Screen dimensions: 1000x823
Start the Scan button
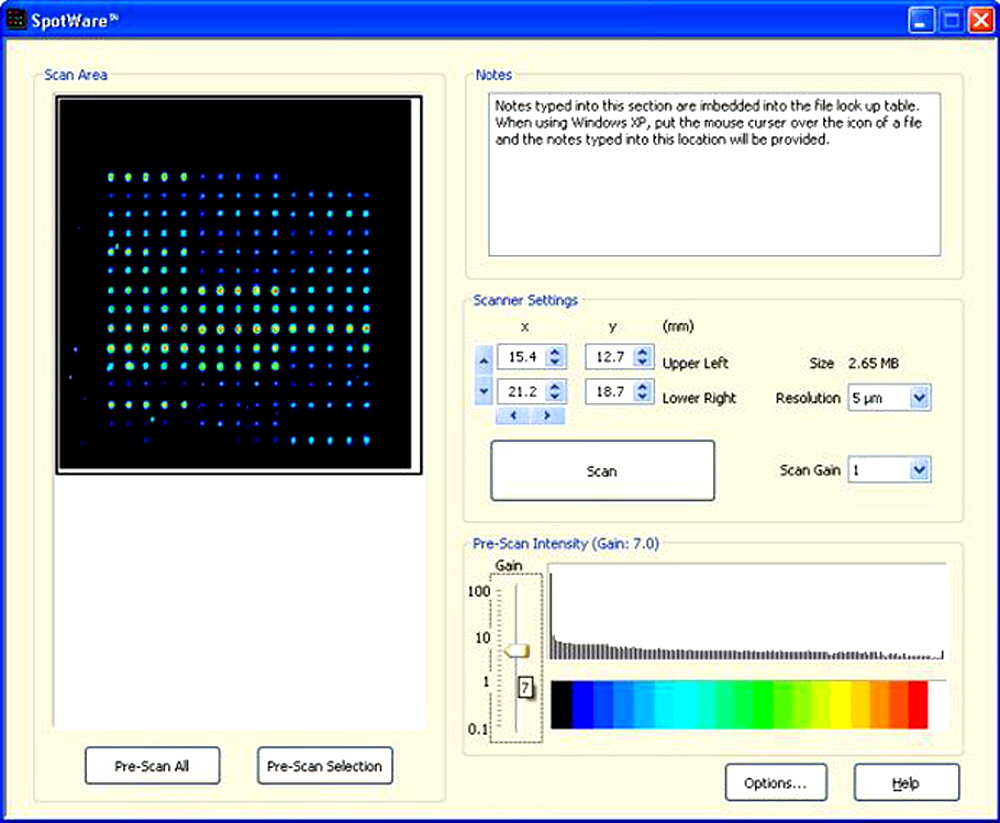pyautogui.click(x=602, y=471)
